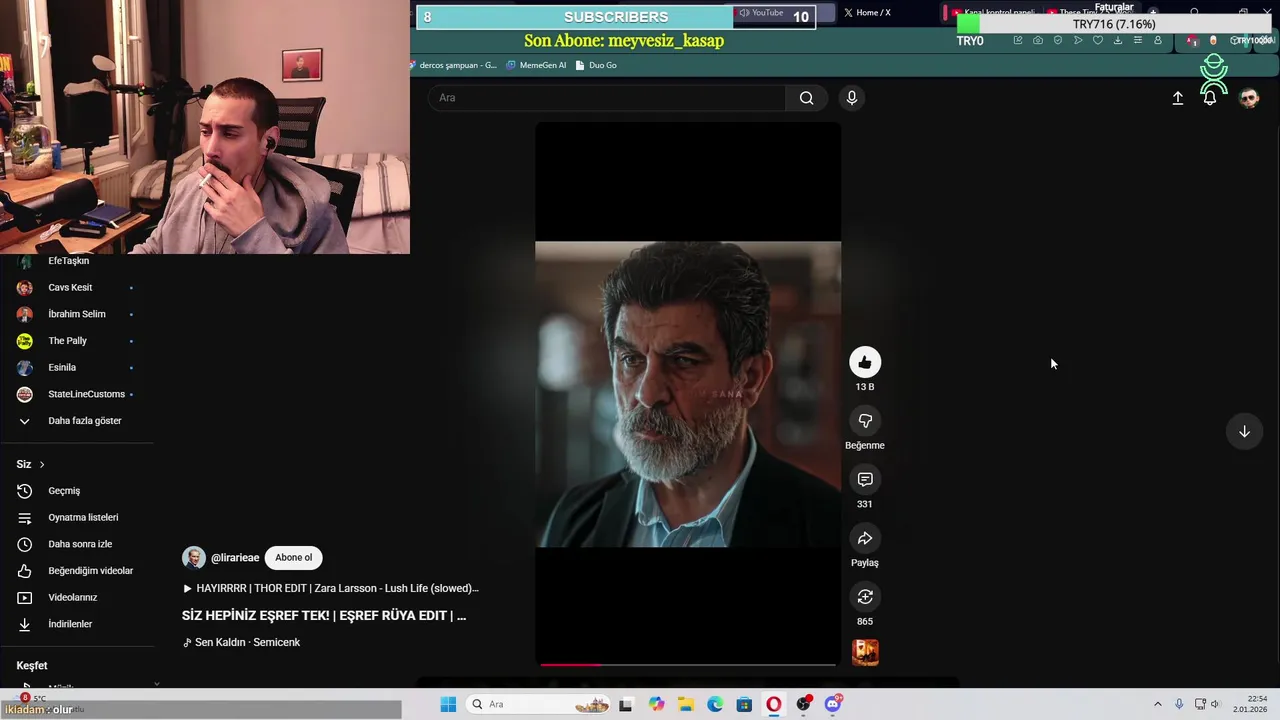Open Microsoft Store from taskbar
Image resolution: width=1280 pixels, height=720 pixels.
point(744,704)
